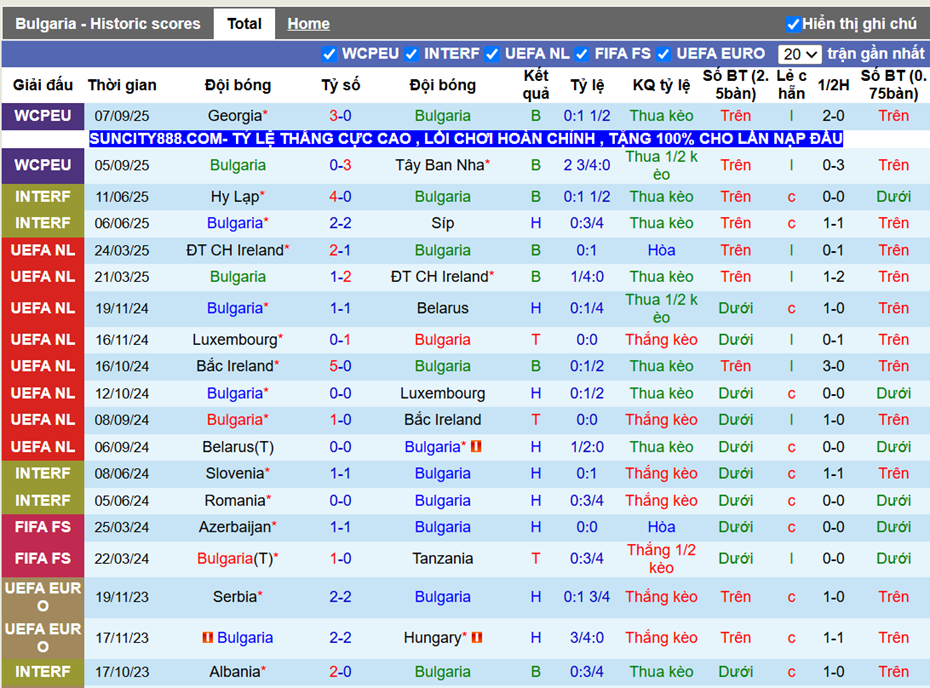This screenshot has height=688, width=930.
Task: Click the 5-0 score for Bắc Ireland match
Action: point(340,366)
